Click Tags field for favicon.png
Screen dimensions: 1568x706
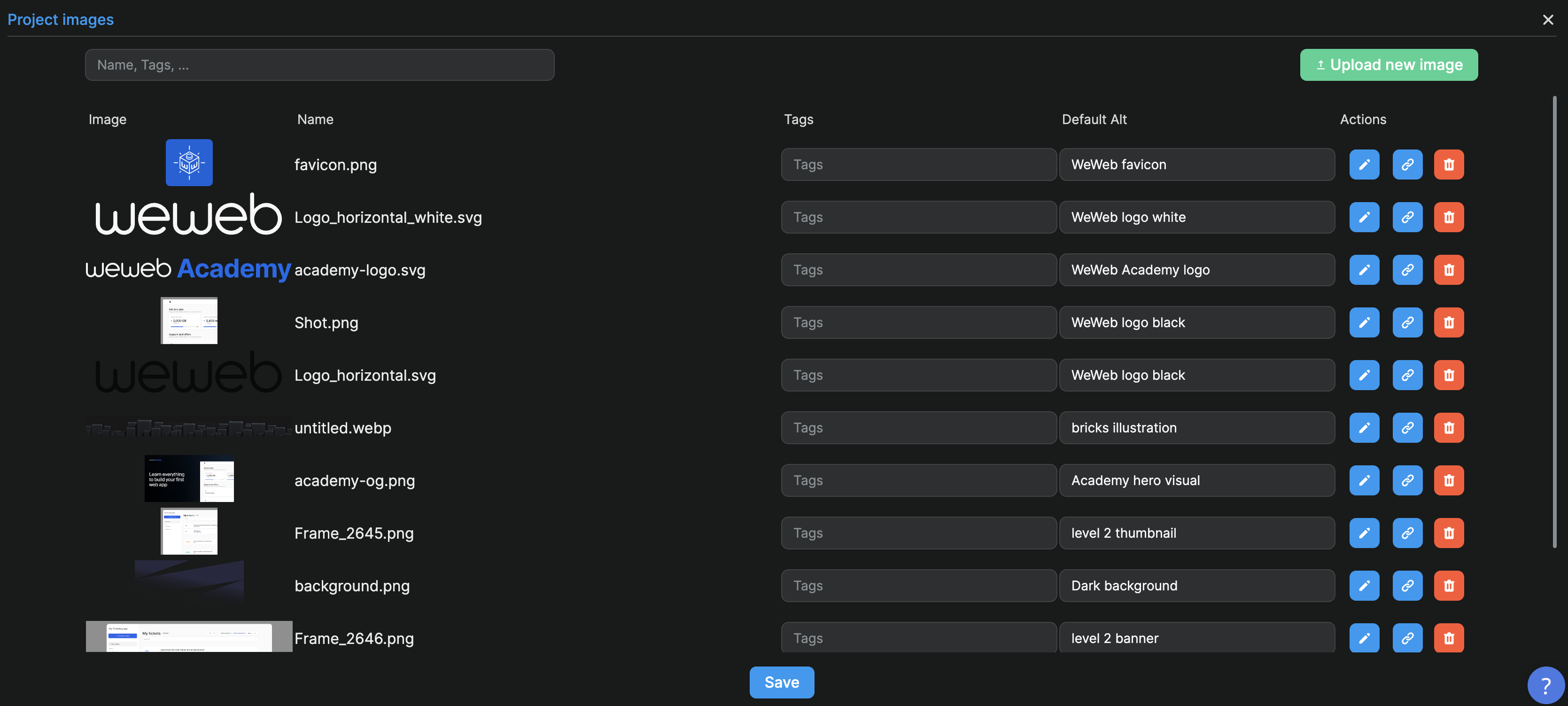(918, 165)
